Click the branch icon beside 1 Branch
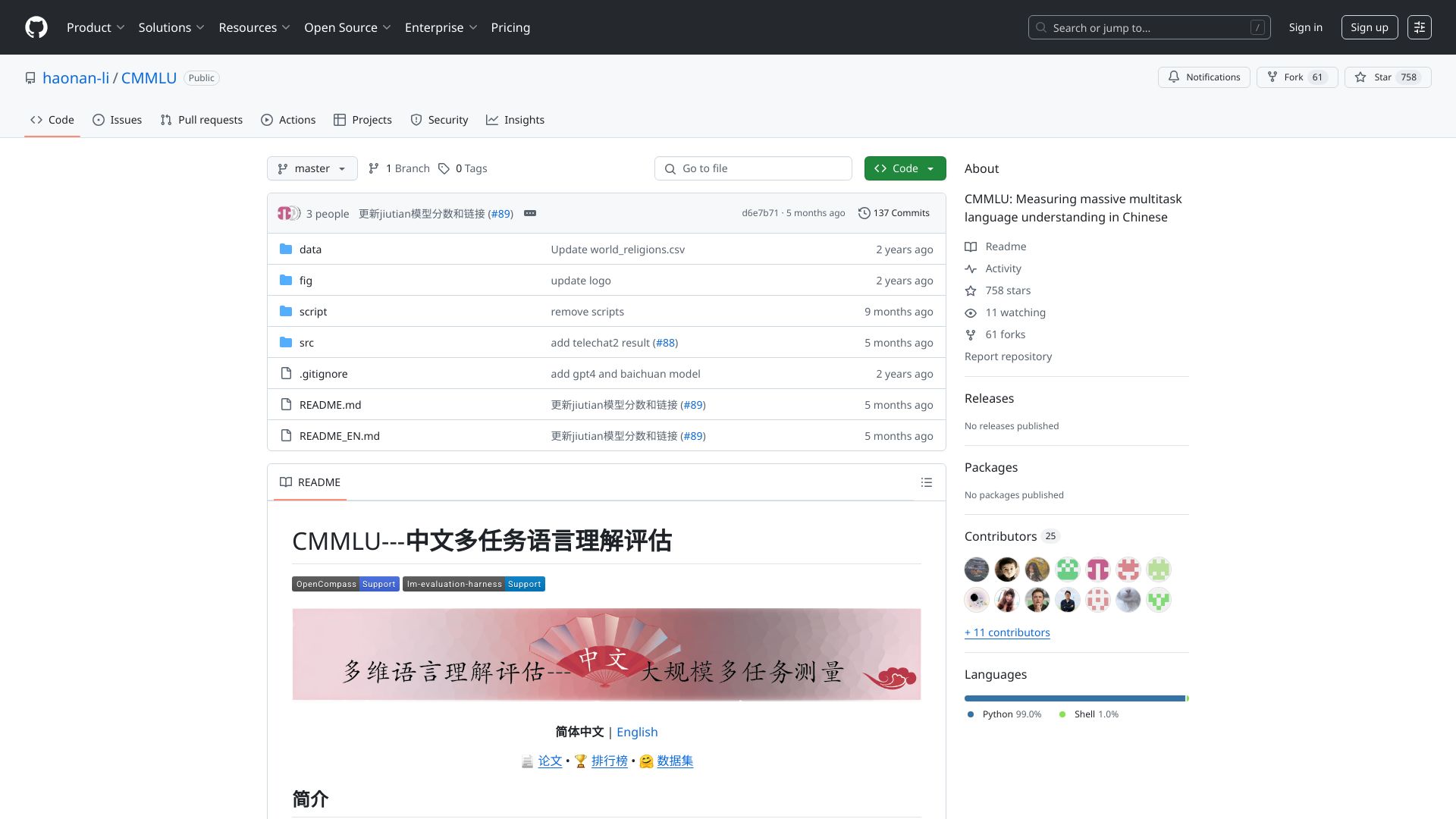1456x819 pixels. click(374, 168)
